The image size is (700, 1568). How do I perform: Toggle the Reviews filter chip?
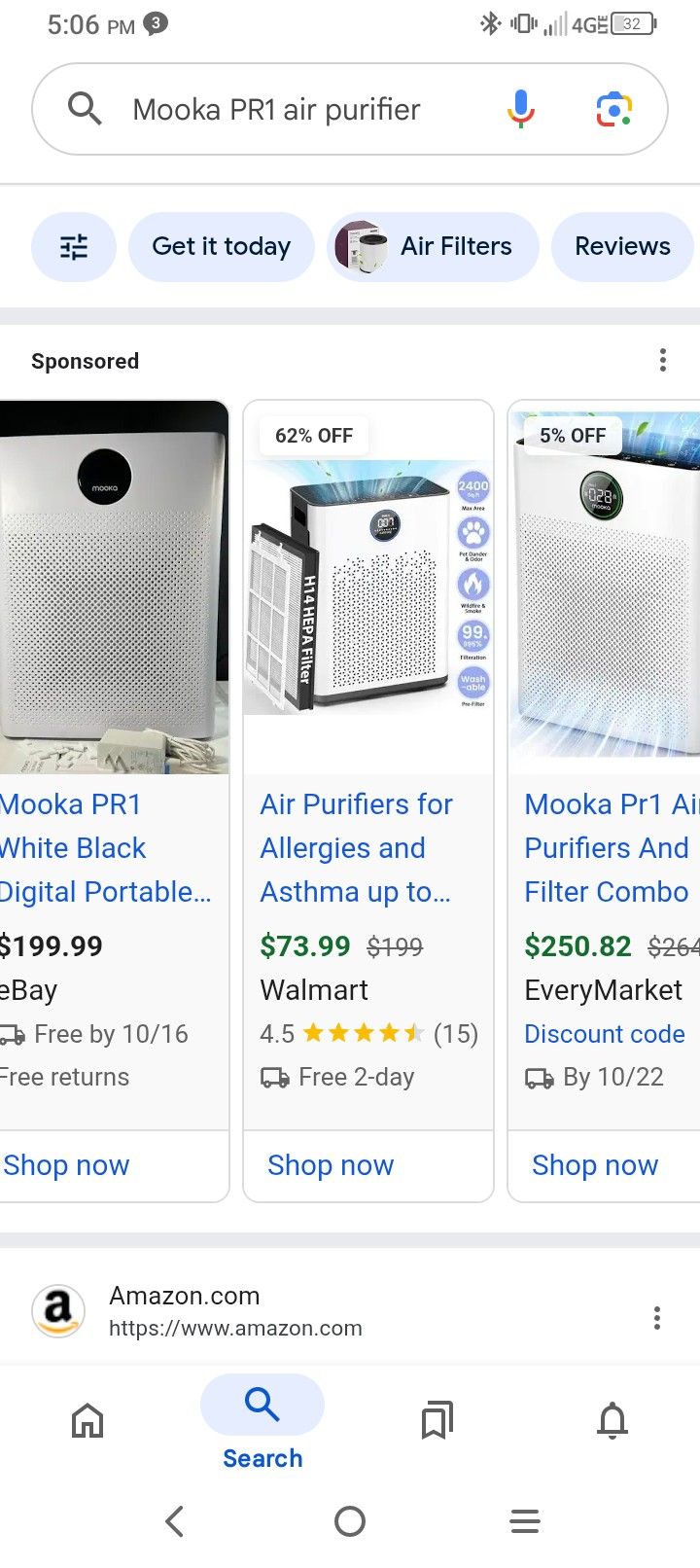[622, 246]
